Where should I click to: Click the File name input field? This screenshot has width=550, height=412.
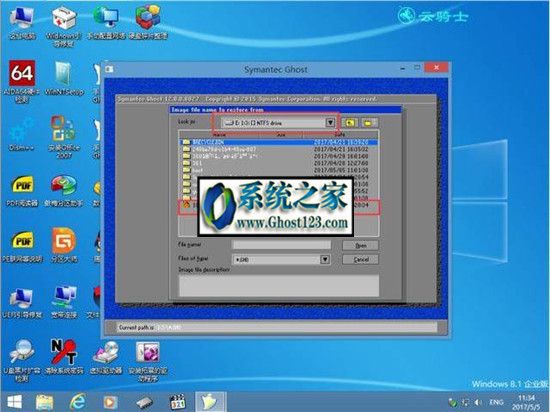click(281, 245)
